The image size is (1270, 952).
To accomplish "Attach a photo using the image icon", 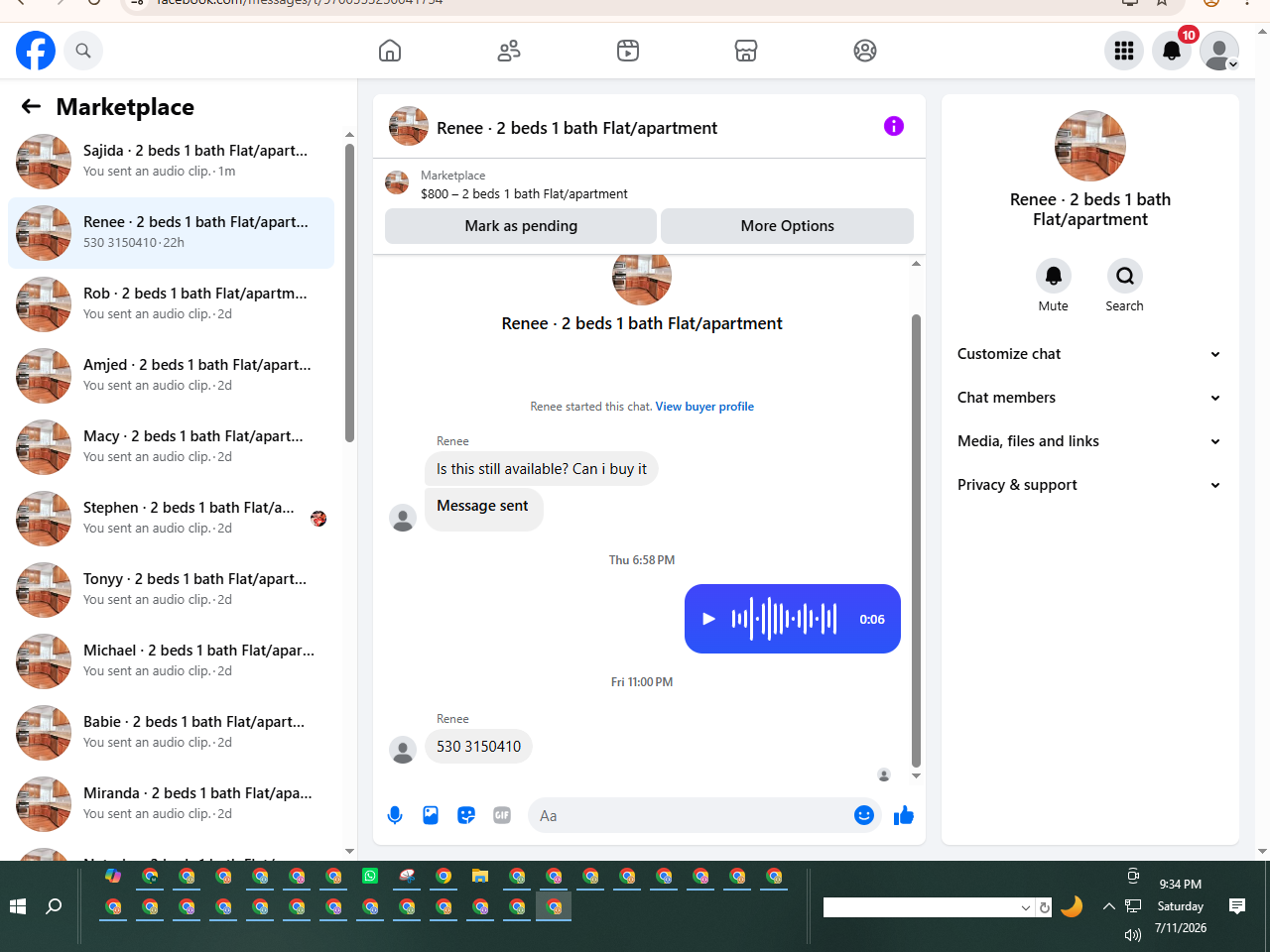I will 431,815.
